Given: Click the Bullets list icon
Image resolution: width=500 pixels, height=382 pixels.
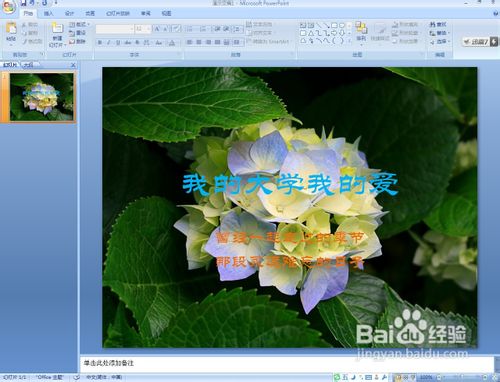Looking at the screenshot, I should coord(191,29).
